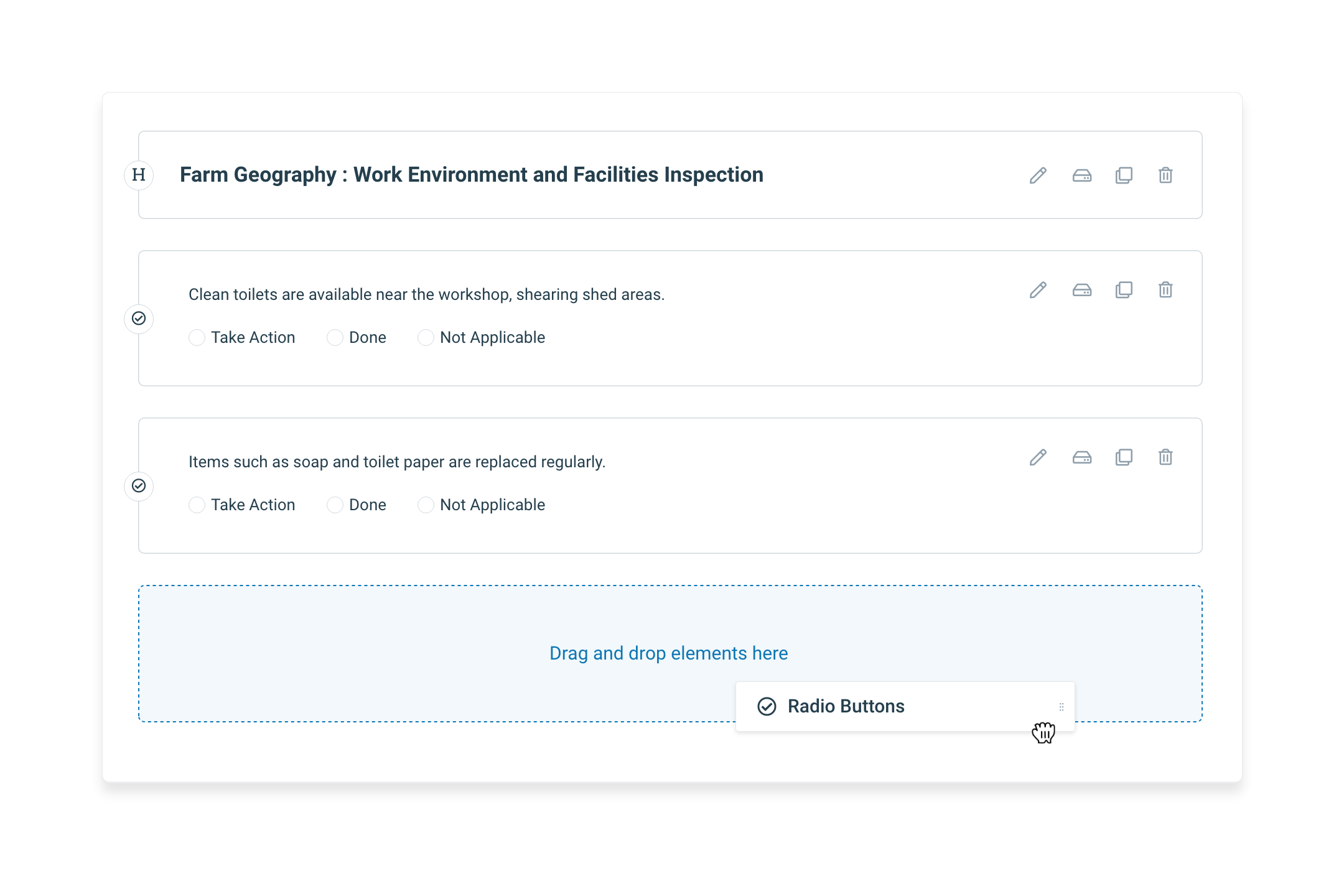
Task: Click the edit pencil icon for first question
Action: point(1038,290)
